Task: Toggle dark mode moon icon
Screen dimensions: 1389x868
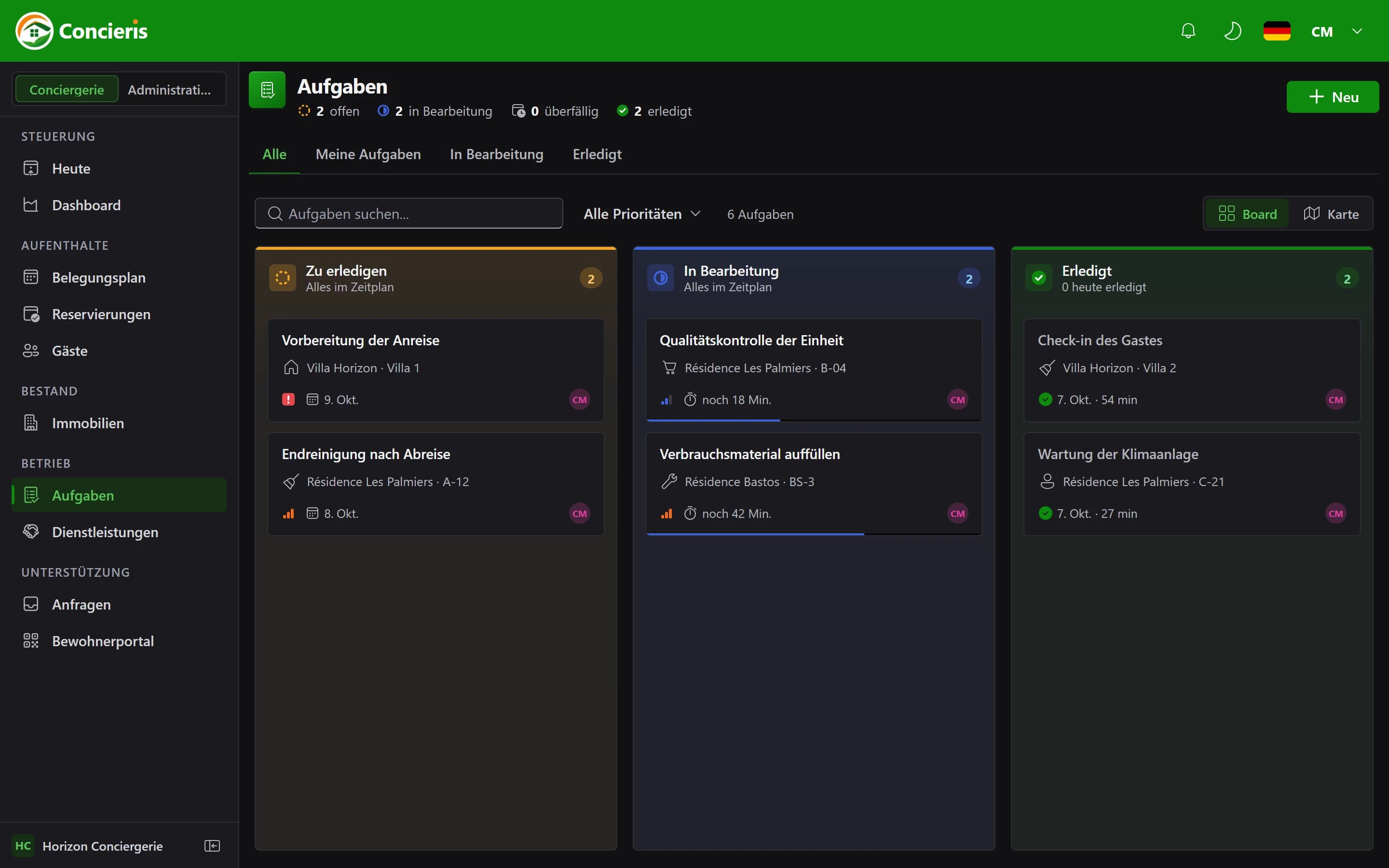Action: pos(1232,31)
